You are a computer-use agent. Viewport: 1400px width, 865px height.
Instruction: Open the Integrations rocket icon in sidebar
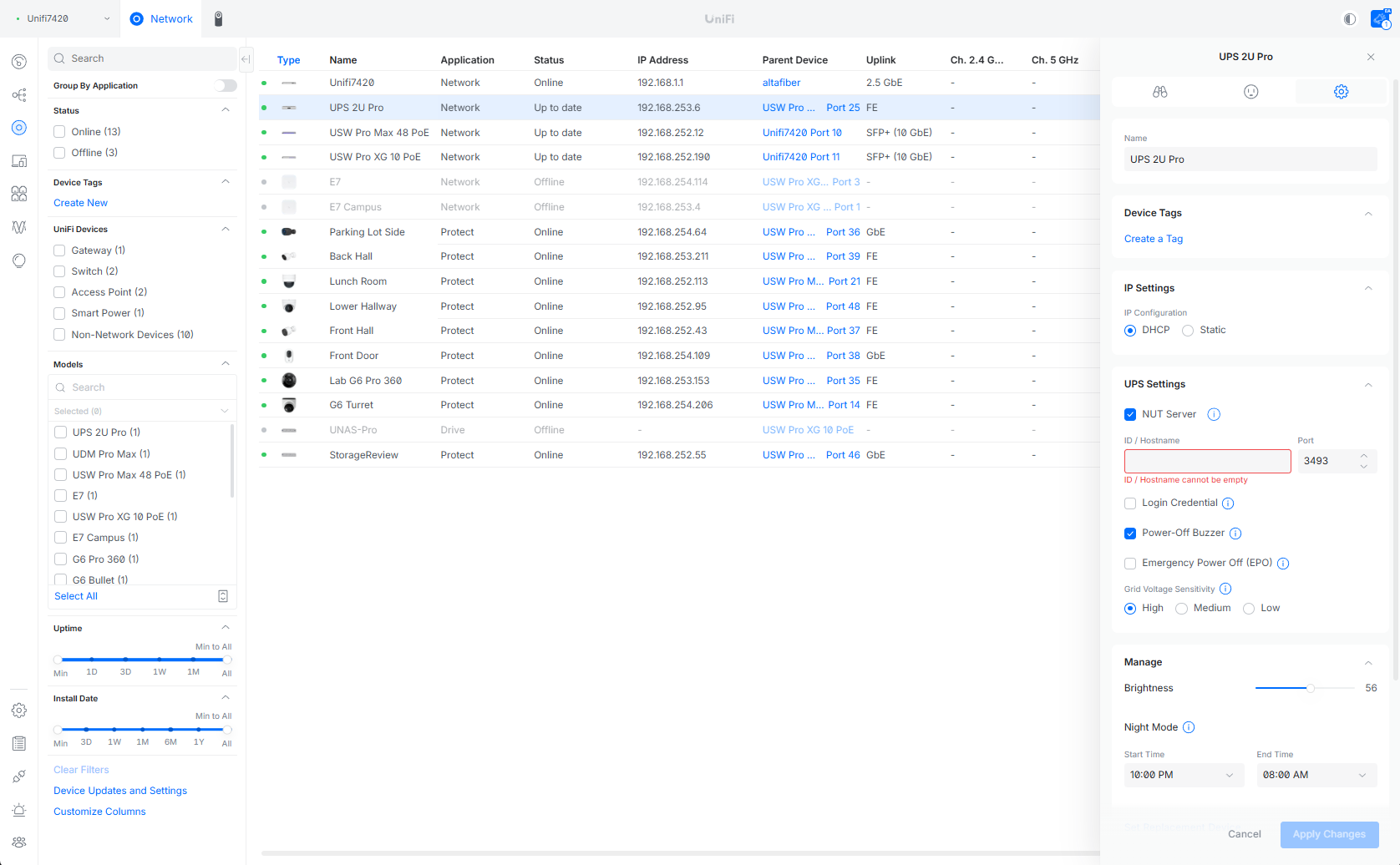coord(19,776)
